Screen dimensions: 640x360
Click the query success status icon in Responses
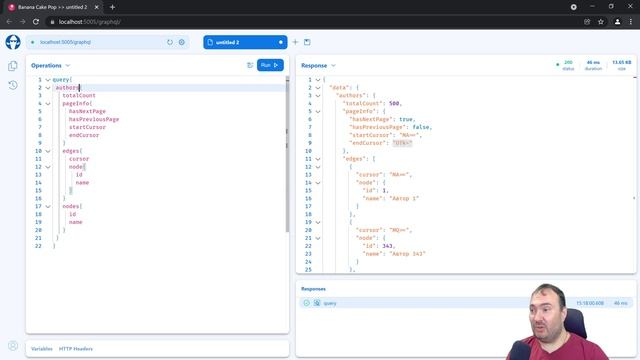click(x=307, y=303)
